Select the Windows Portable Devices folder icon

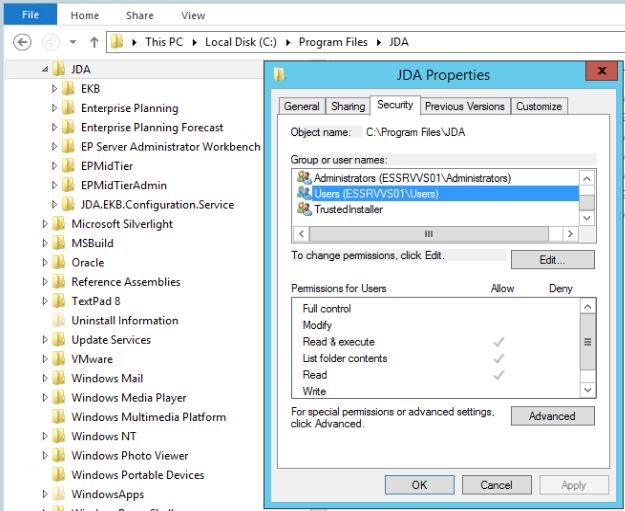59,474
